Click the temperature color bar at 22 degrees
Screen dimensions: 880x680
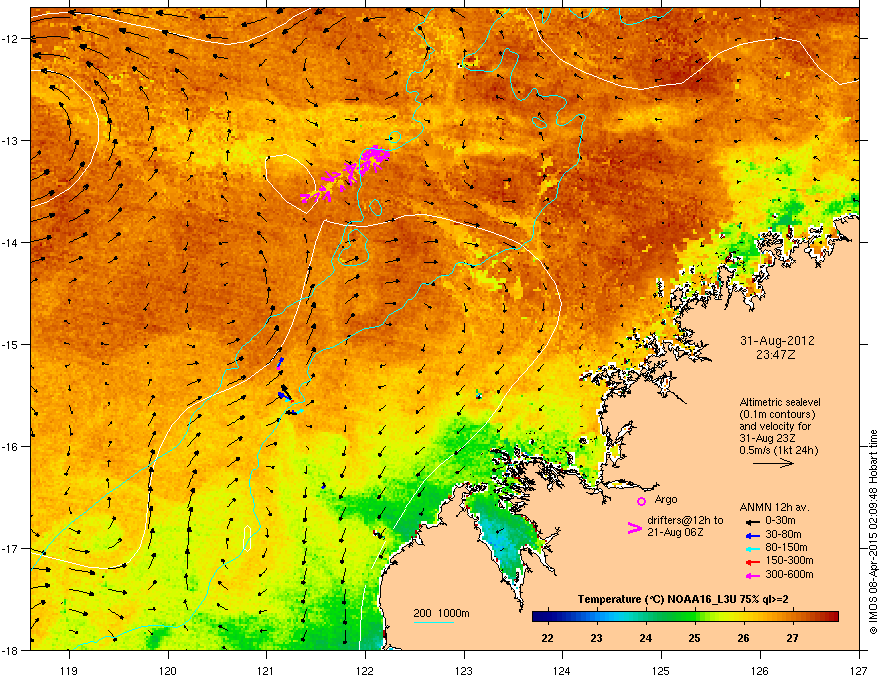[547, 616]
